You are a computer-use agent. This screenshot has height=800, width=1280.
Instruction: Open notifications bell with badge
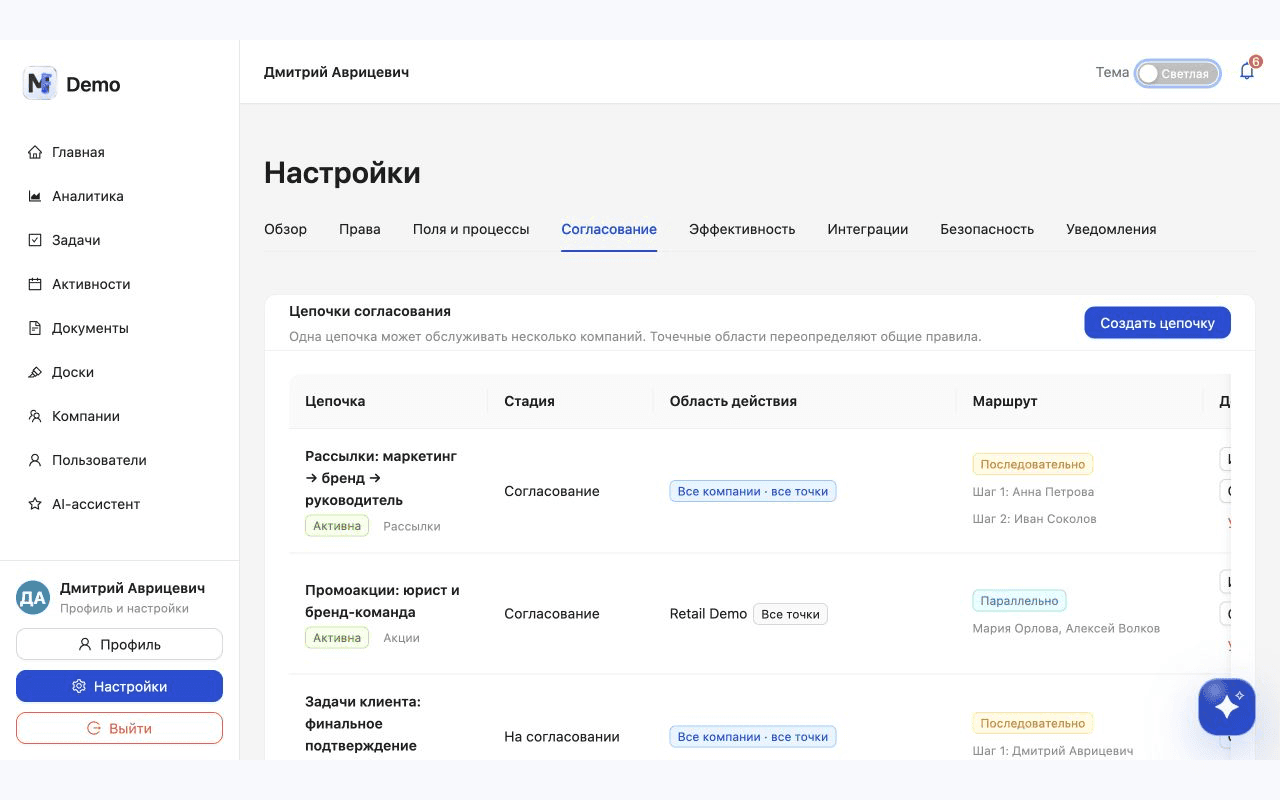[x=1247, y=71]
